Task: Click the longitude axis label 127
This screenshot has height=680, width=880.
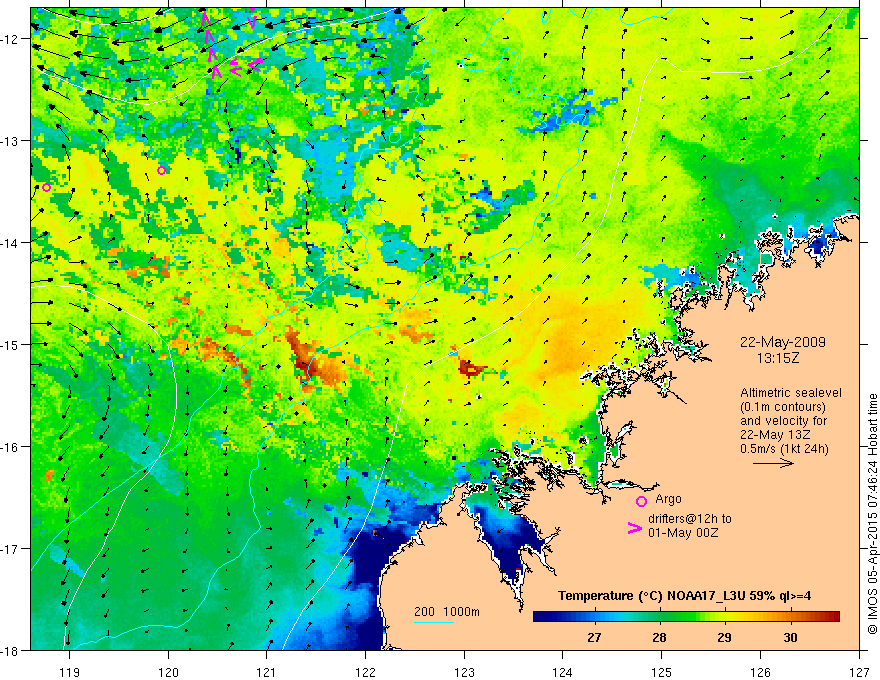Action: point(859,672)
